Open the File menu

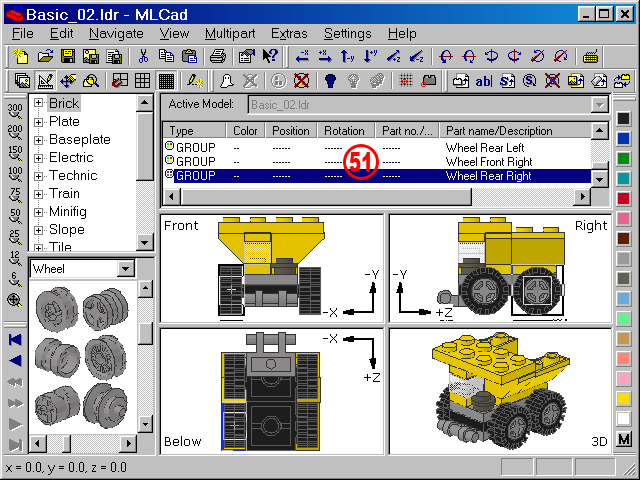pyautogui.click(x=22, y=33)
